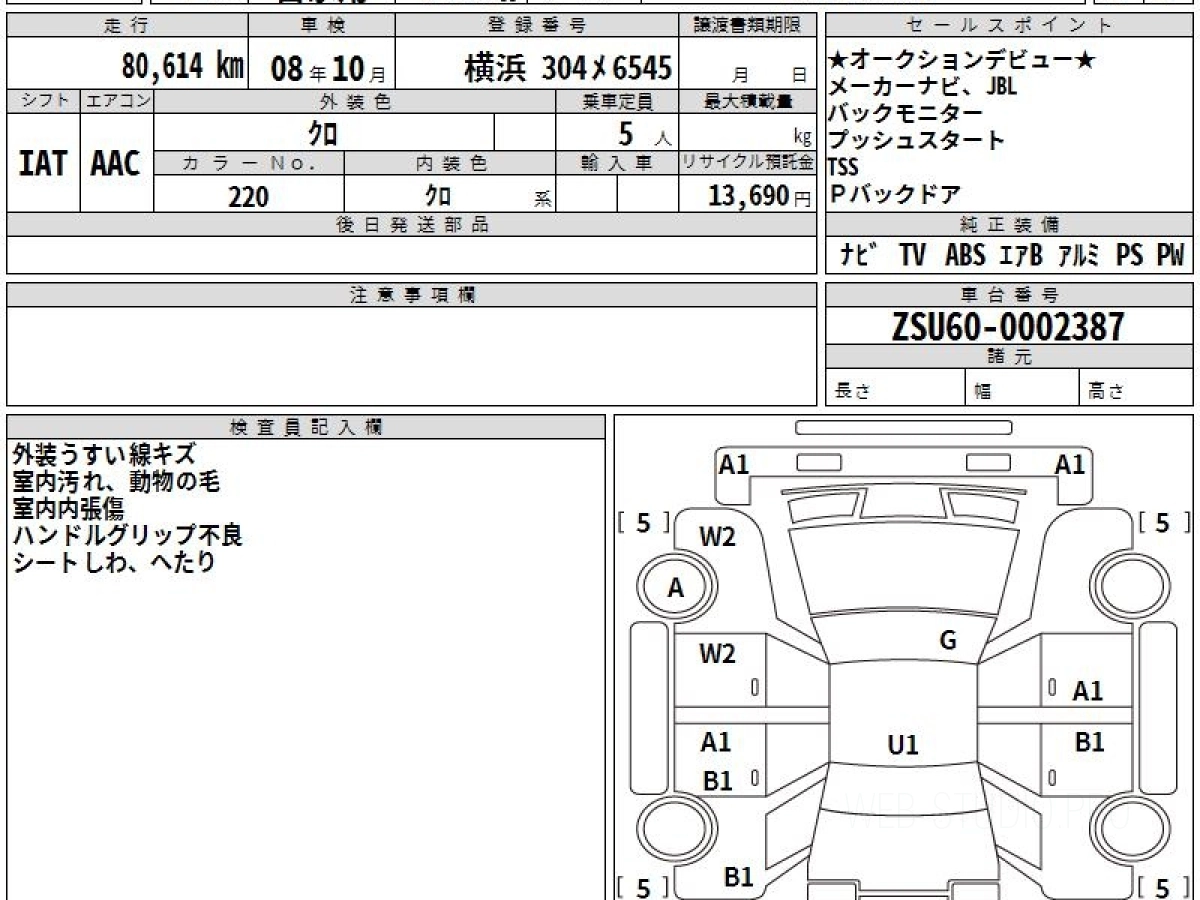Select the Pバックドア sales point line

click(896, 194)
